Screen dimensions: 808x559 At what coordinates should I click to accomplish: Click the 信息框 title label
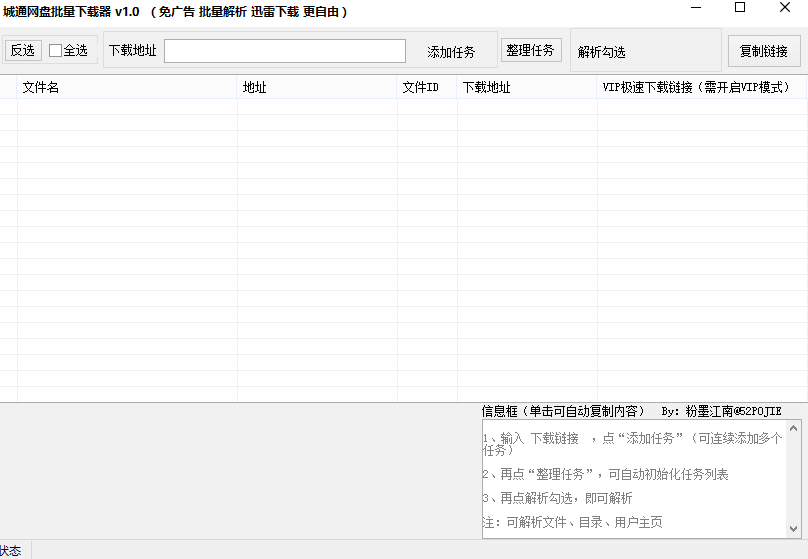tap(563, 411)
